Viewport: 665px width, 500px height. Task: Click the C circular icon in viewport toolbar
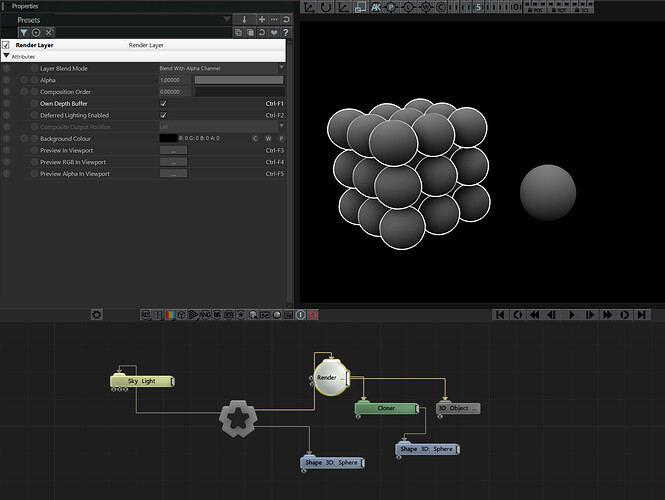(441, 7)
